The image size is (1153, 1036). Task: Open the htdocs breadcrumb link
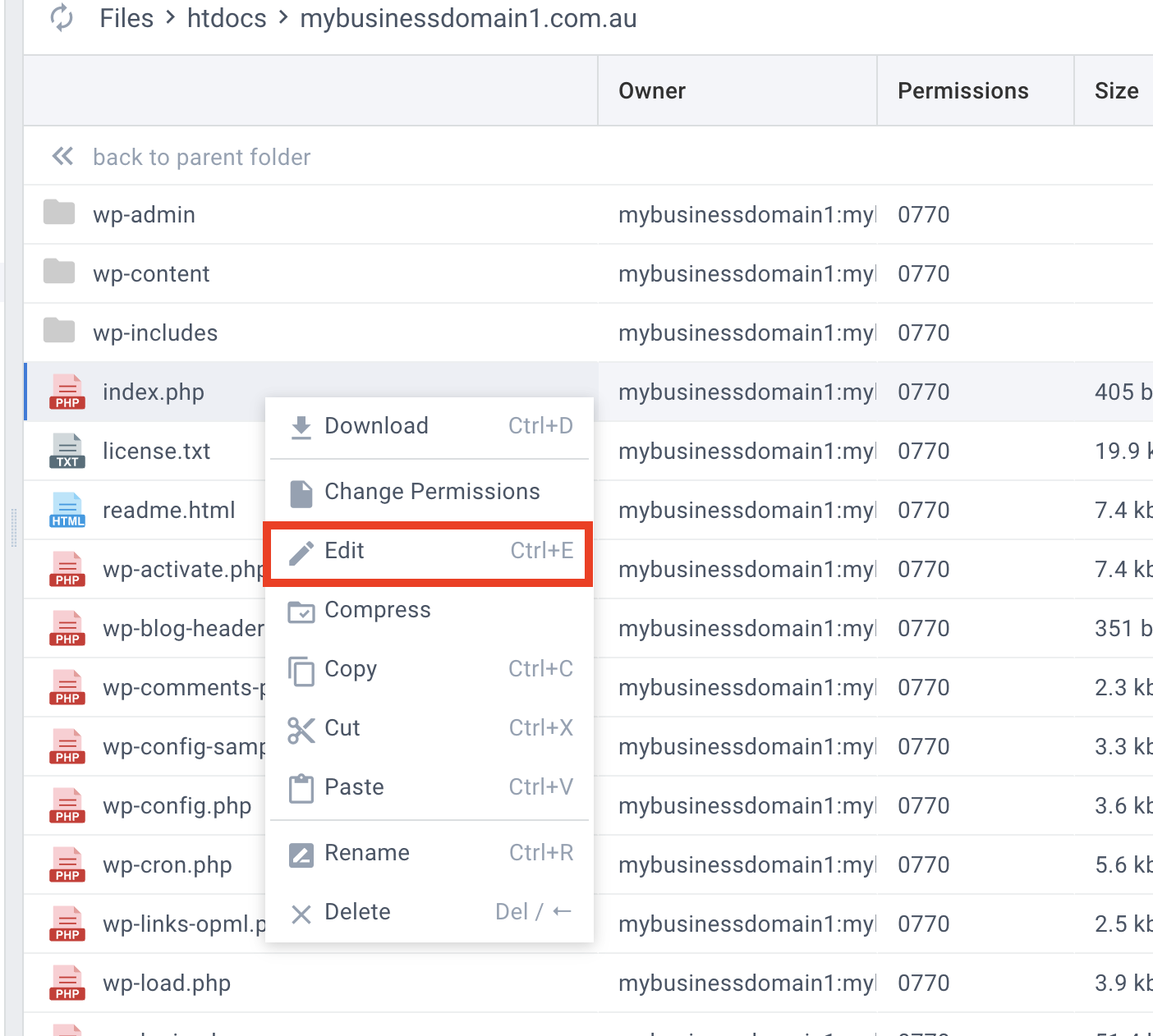pyautogui.click(x=227, y=18)
